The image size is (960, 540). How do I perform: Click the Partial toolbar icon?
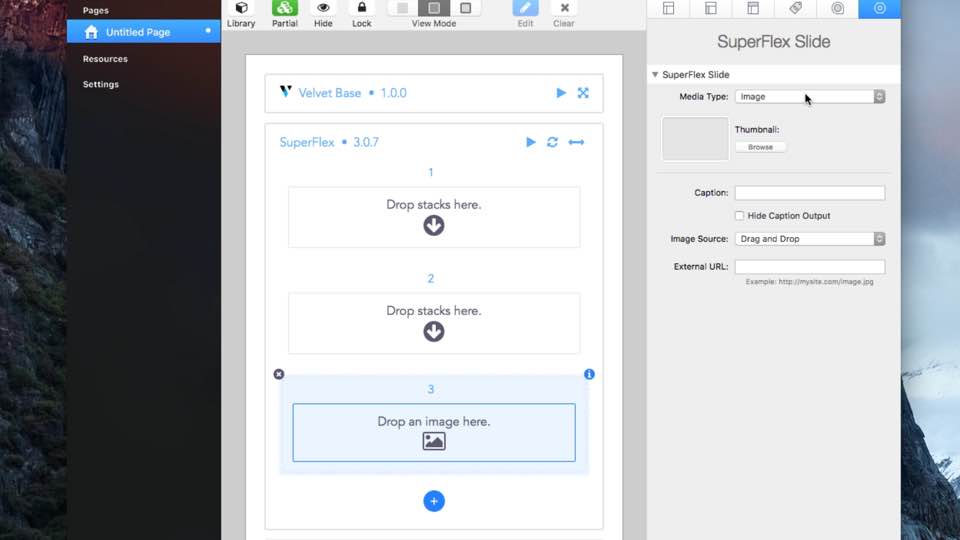[284, 9]
